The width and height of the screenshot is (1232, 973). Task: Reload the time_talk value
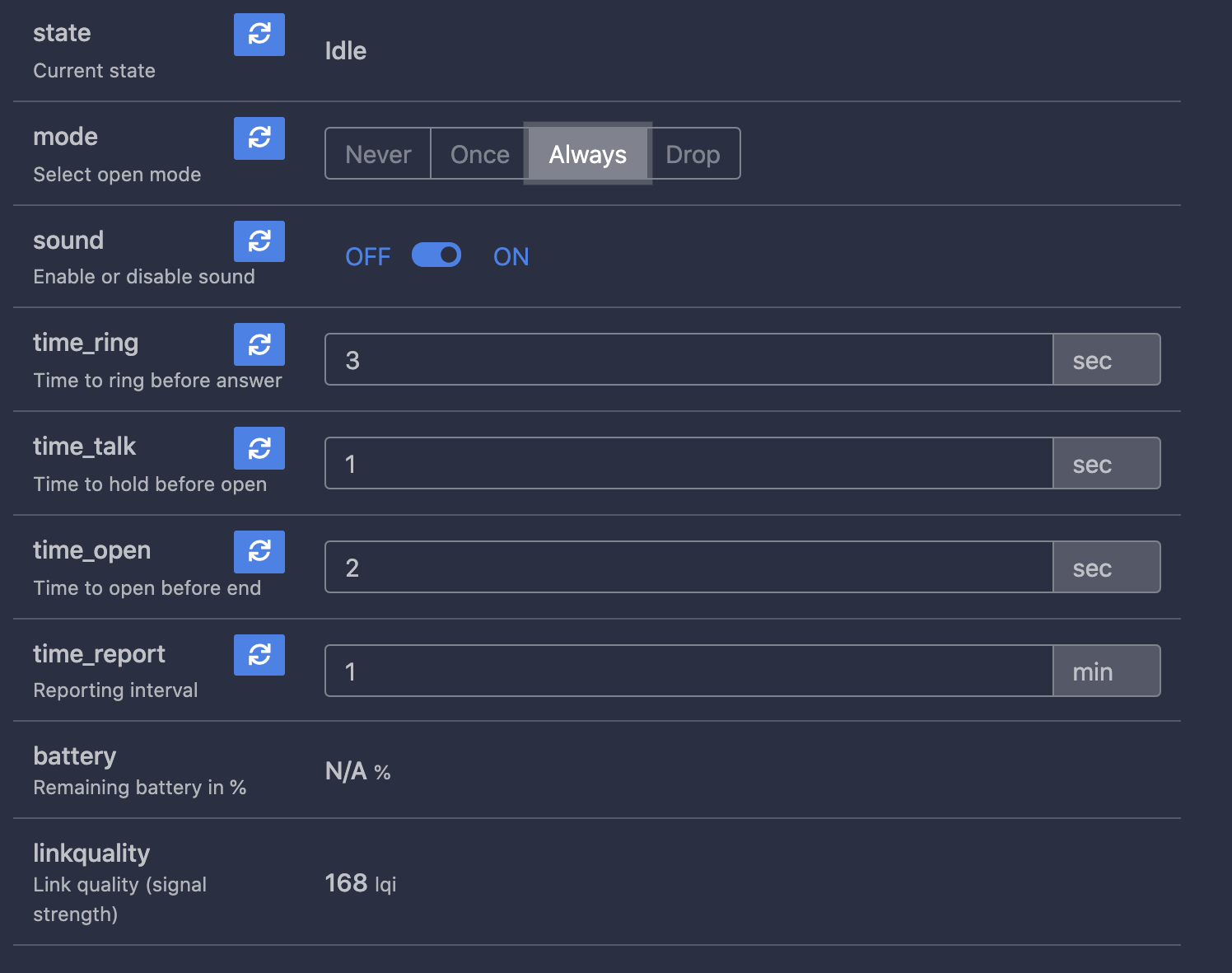259,448
